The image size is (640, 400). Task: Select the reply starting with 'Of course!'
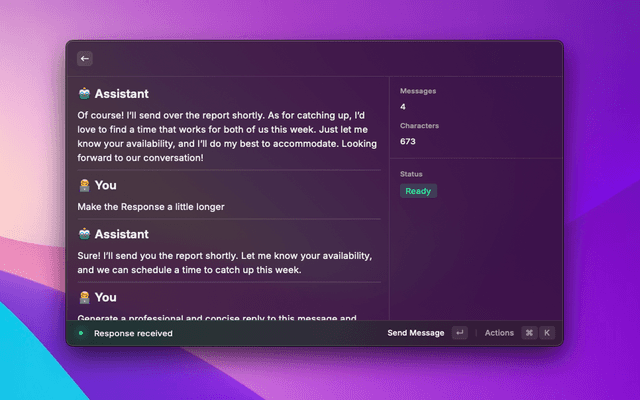[x=228, y=136]
